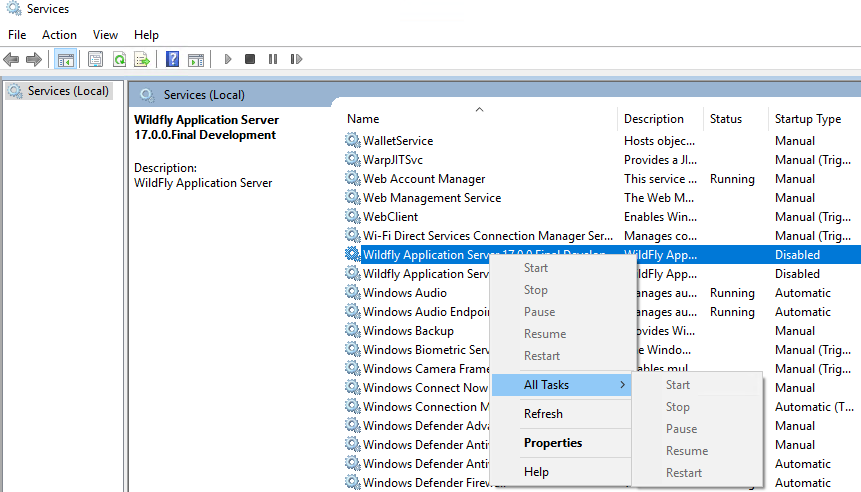The height and width of the screenshot is (492, 861).
Task: Open the Help question mark icon
Action: coord(172,59)
